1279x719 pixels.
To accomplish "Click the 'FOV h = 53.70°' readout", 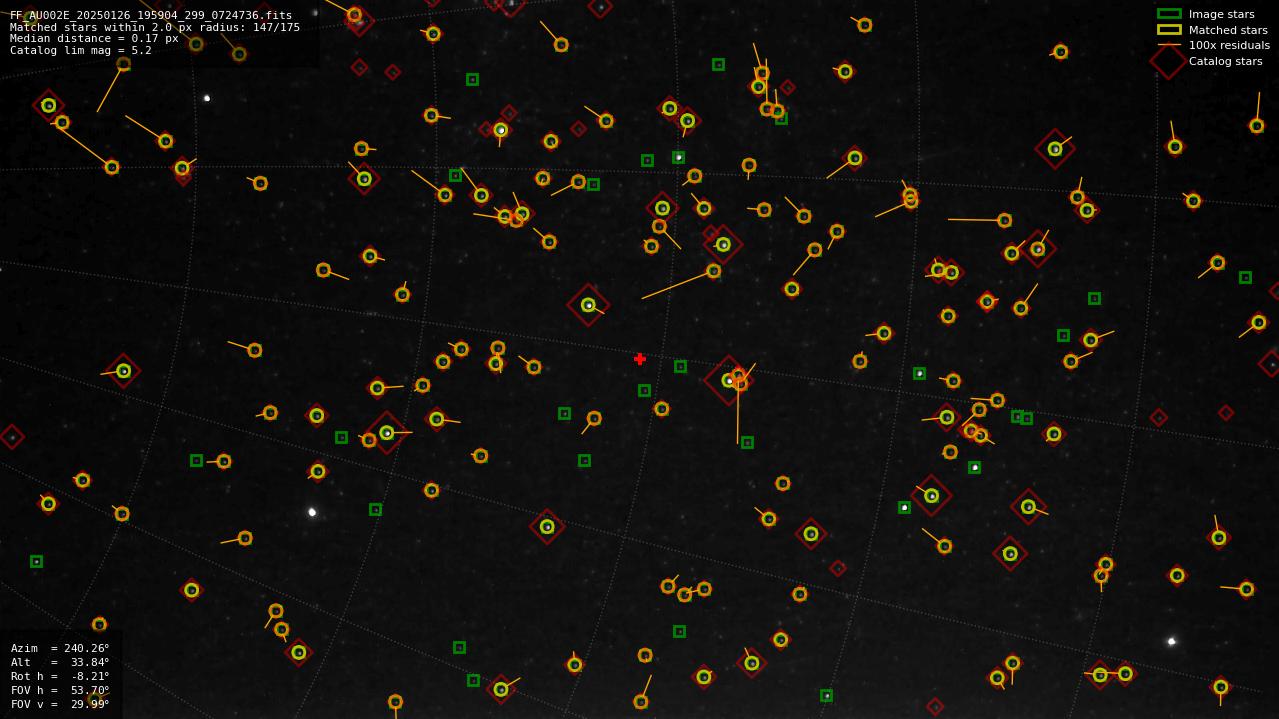I will point(60,690).
